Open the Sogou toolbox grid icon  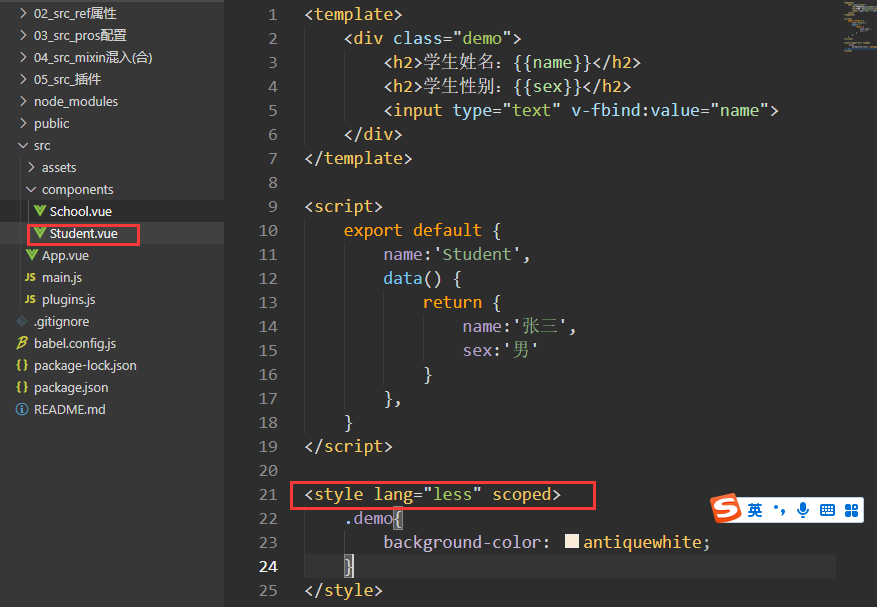(x=851, y=510)
